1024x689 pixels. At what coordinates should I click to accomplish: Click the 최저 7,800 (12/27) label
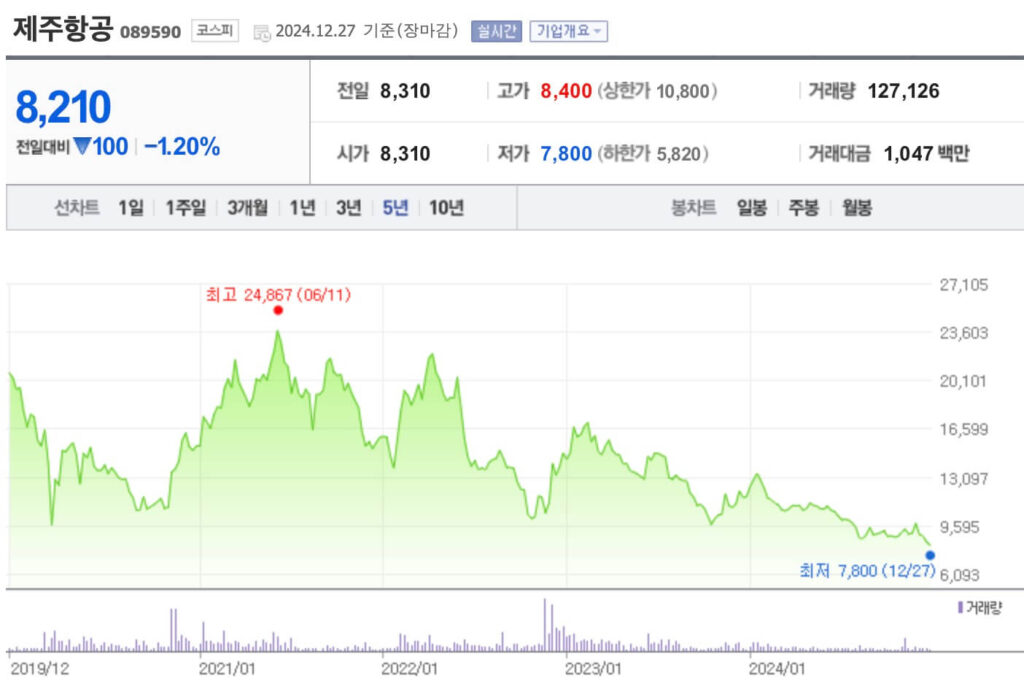867,571
